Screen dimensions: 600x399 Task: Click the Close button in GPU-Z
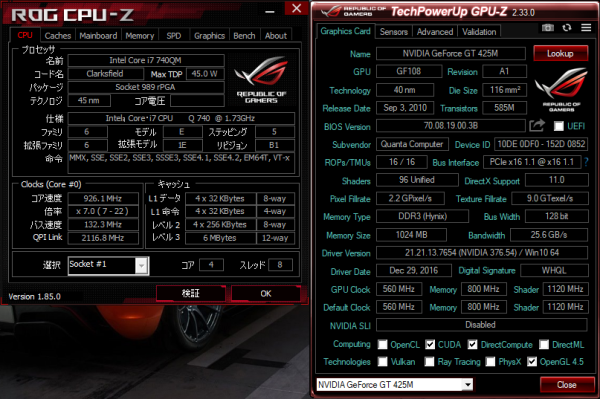click(567, 384)
